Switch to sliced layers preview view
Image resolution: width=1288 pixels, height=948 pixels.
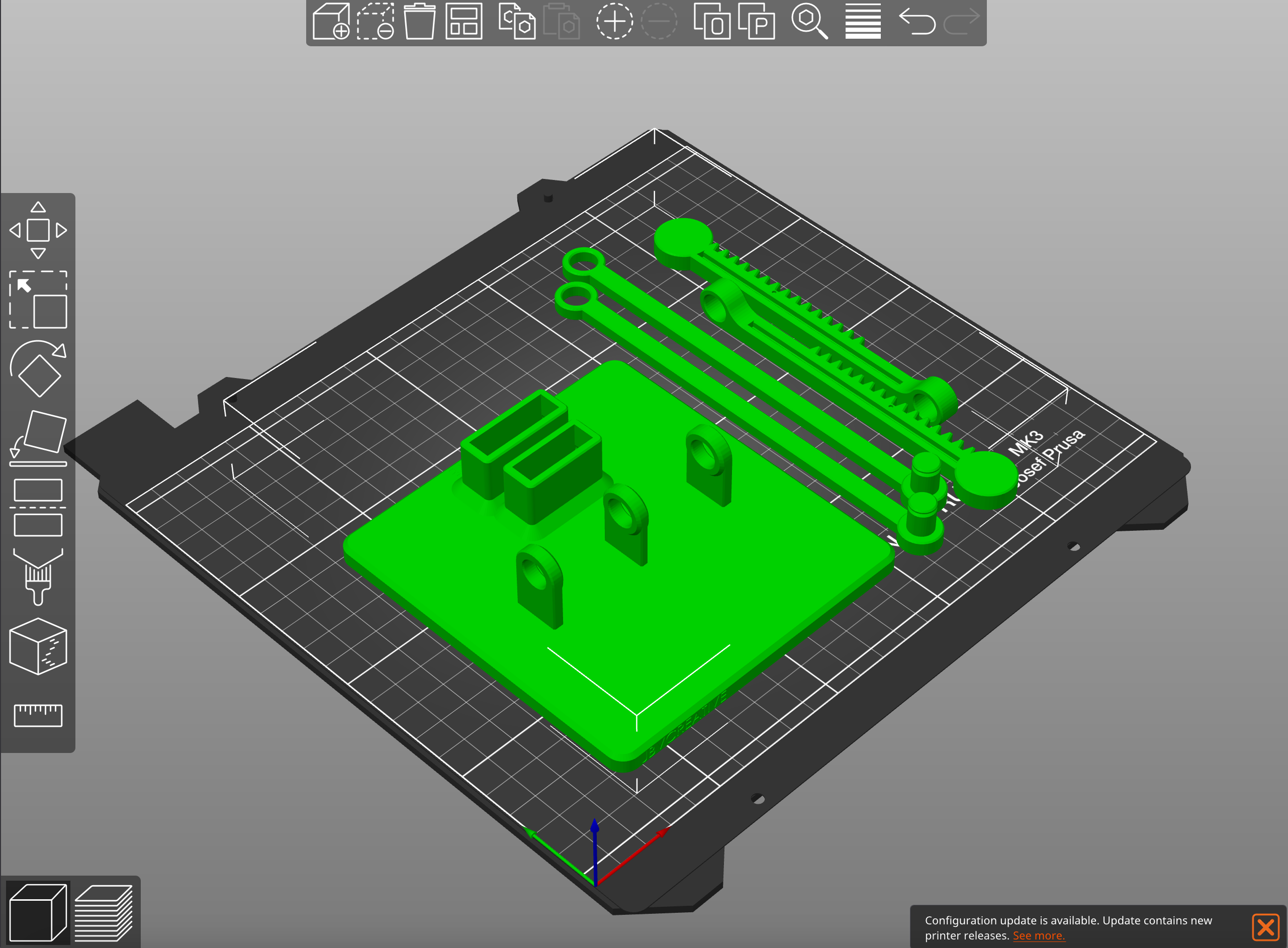click(104, 912)
